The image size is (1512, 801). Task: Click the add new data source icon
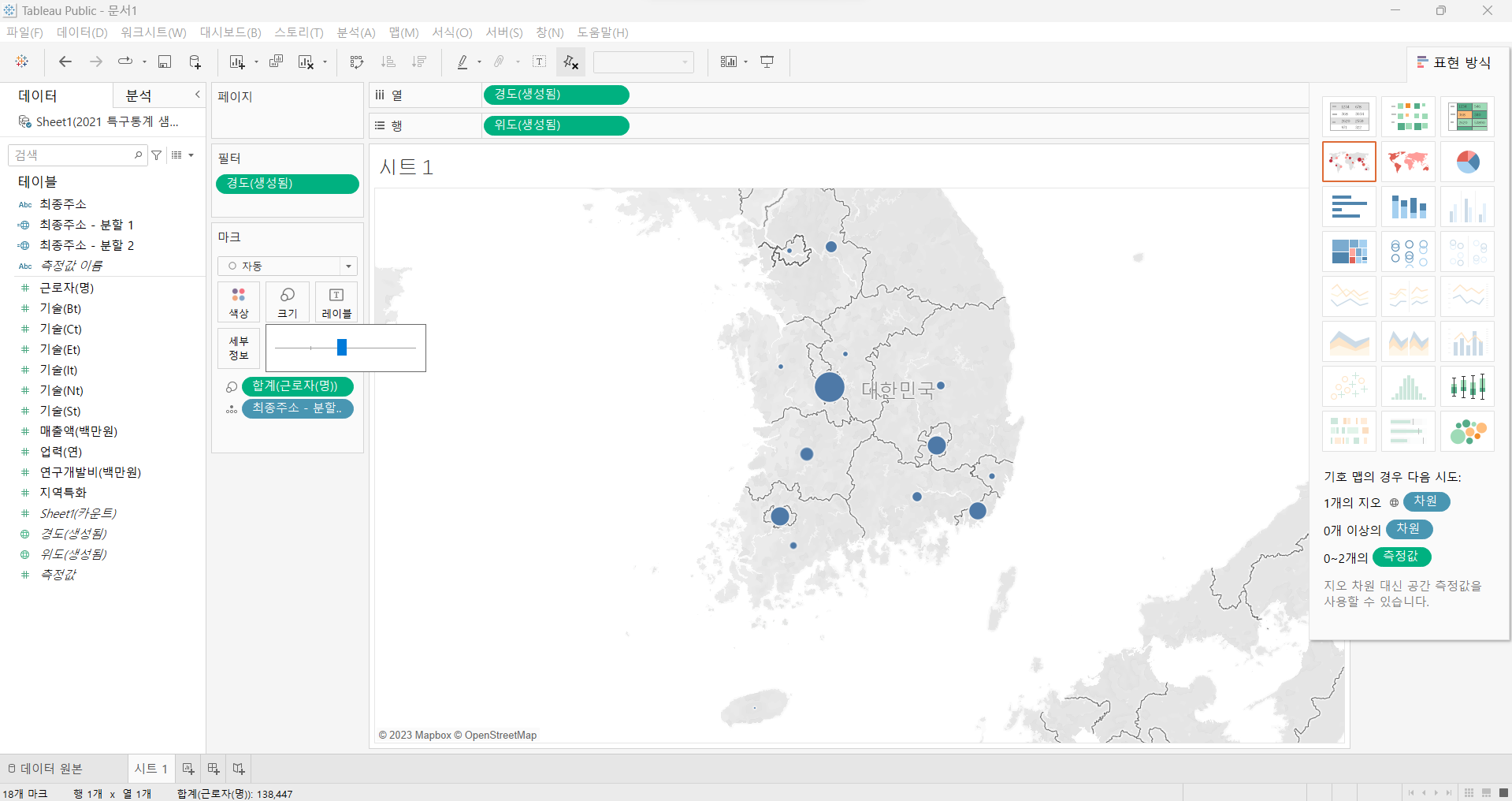tap(195, 61)
